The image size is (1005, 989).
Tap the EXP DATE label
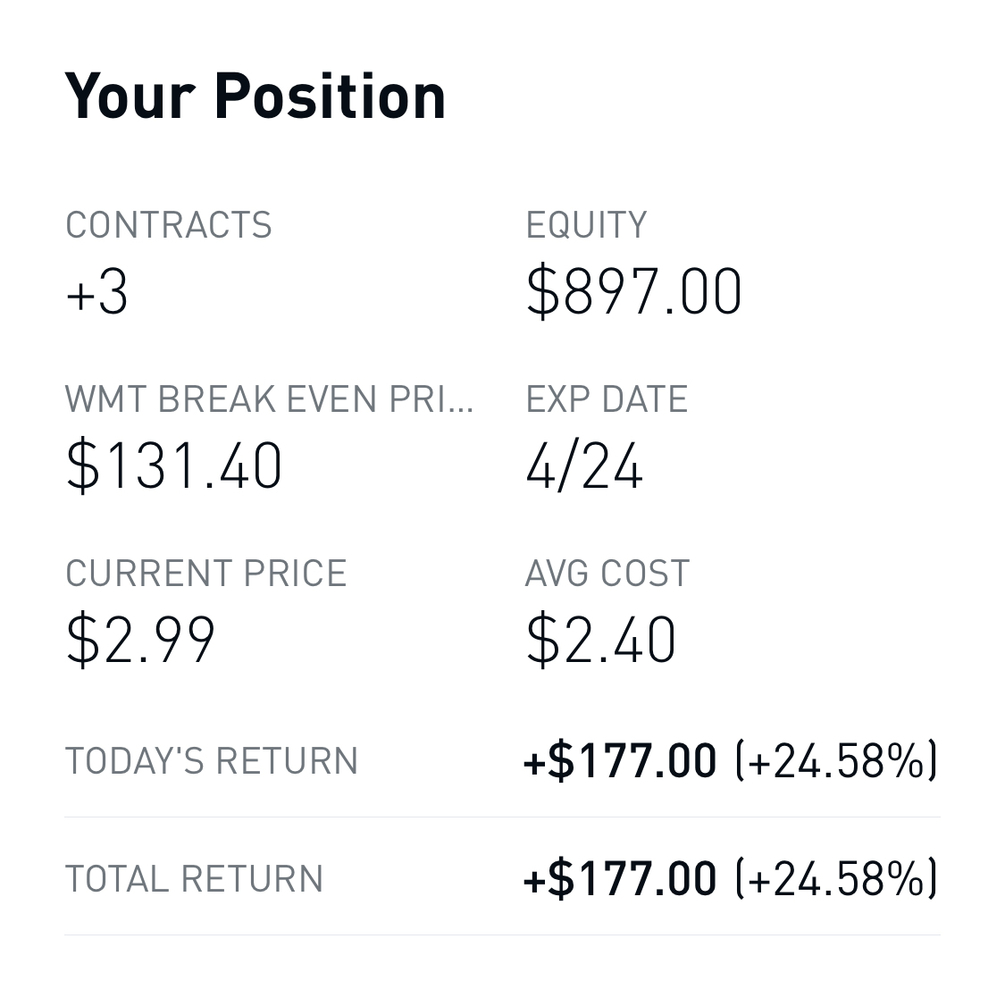tap(607, 400)
